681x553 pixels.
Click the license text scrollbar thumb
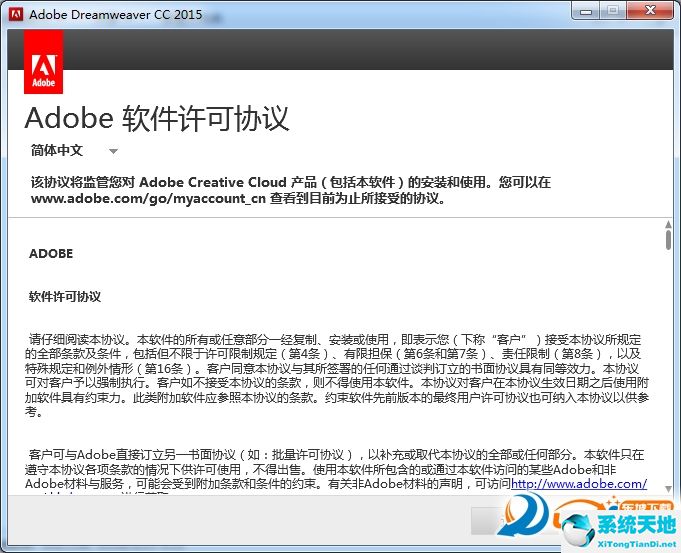click(668, 239)
